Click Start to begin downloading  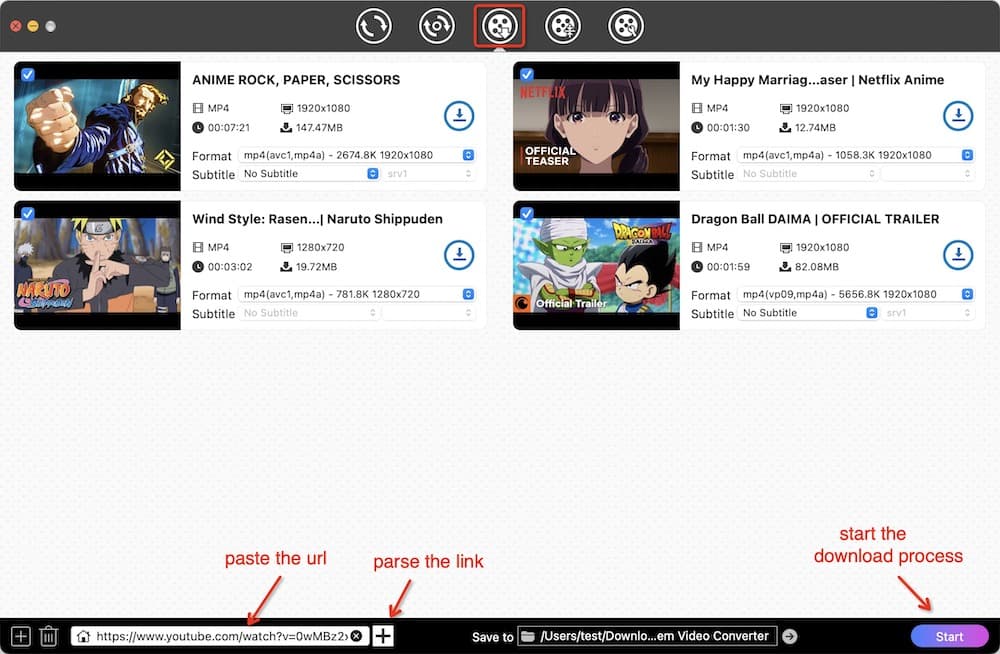pyautogui.click(x=950, y=635)
